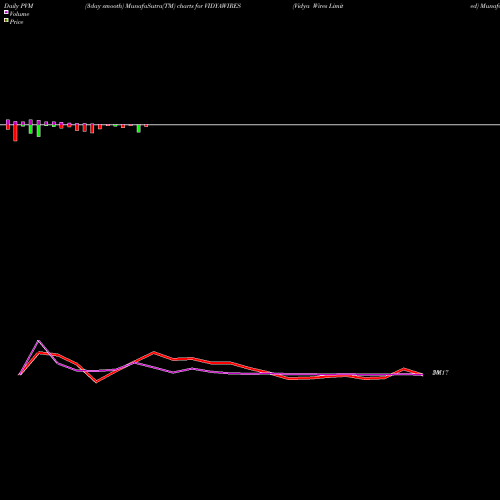Click the '(3day smooth) MunafaSutra(TM) charts for VIDYAWIRES' heading
The image size is (500, 500).
coord(163,6)
